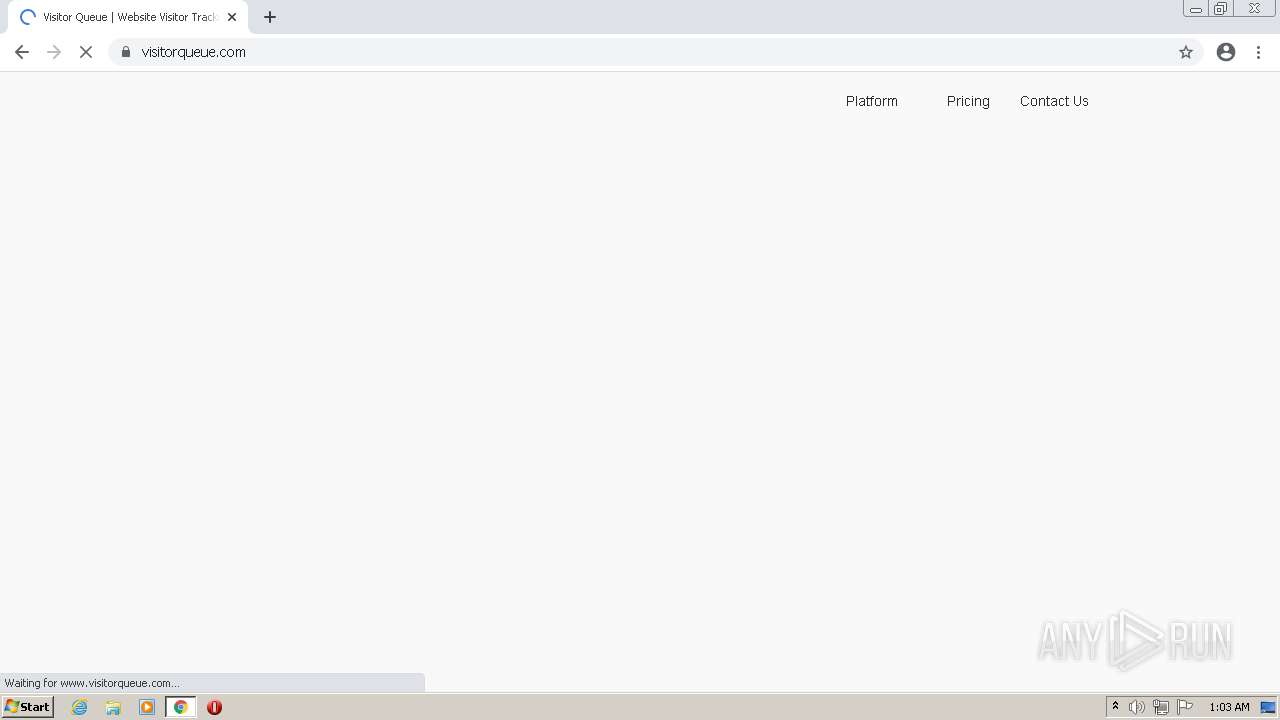Open Windows Explorer folder from the taskbar

tap(113, 707)
